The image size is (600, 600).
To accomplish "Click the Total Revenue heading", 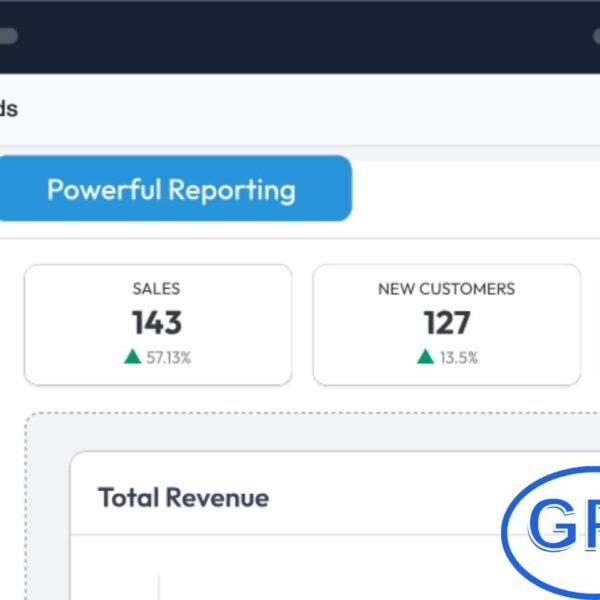I will click(183, 498).
